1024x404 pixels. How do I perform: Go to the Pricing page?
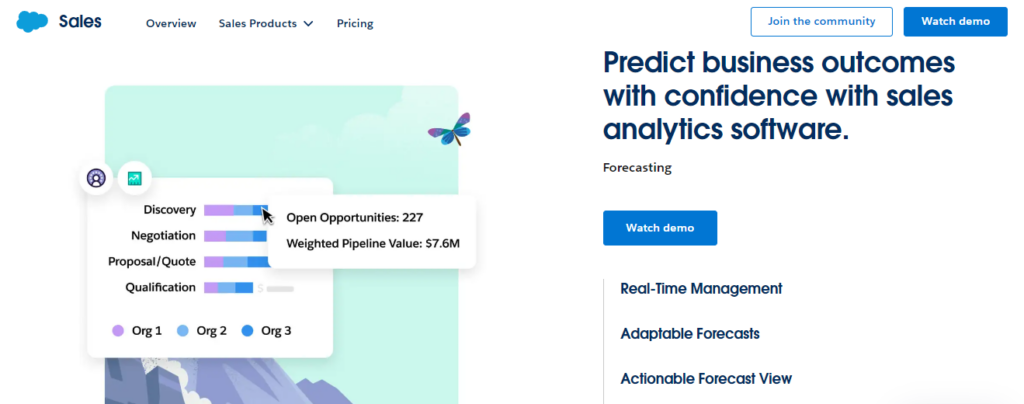click(355, 23)
